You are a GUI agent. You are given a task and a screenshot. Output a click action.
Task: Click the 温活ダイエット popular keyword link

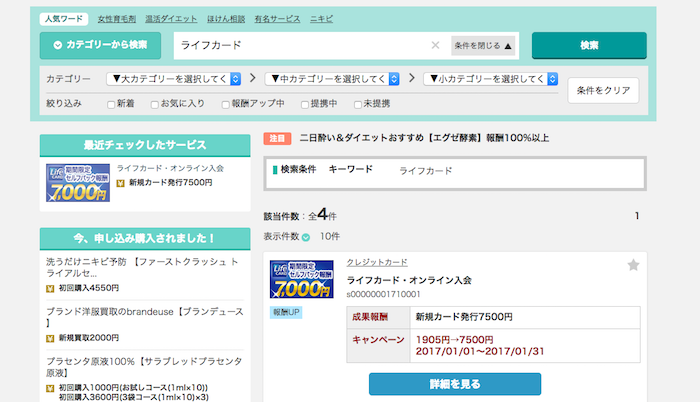click(x=171, y=19)
